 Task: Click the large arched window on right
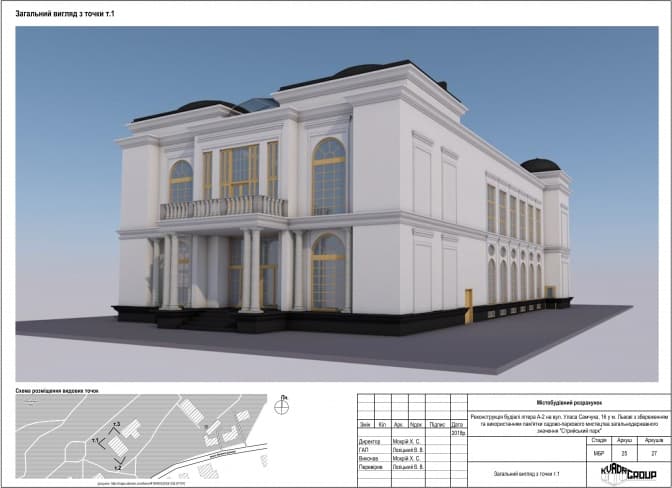[x=329, y=176]
